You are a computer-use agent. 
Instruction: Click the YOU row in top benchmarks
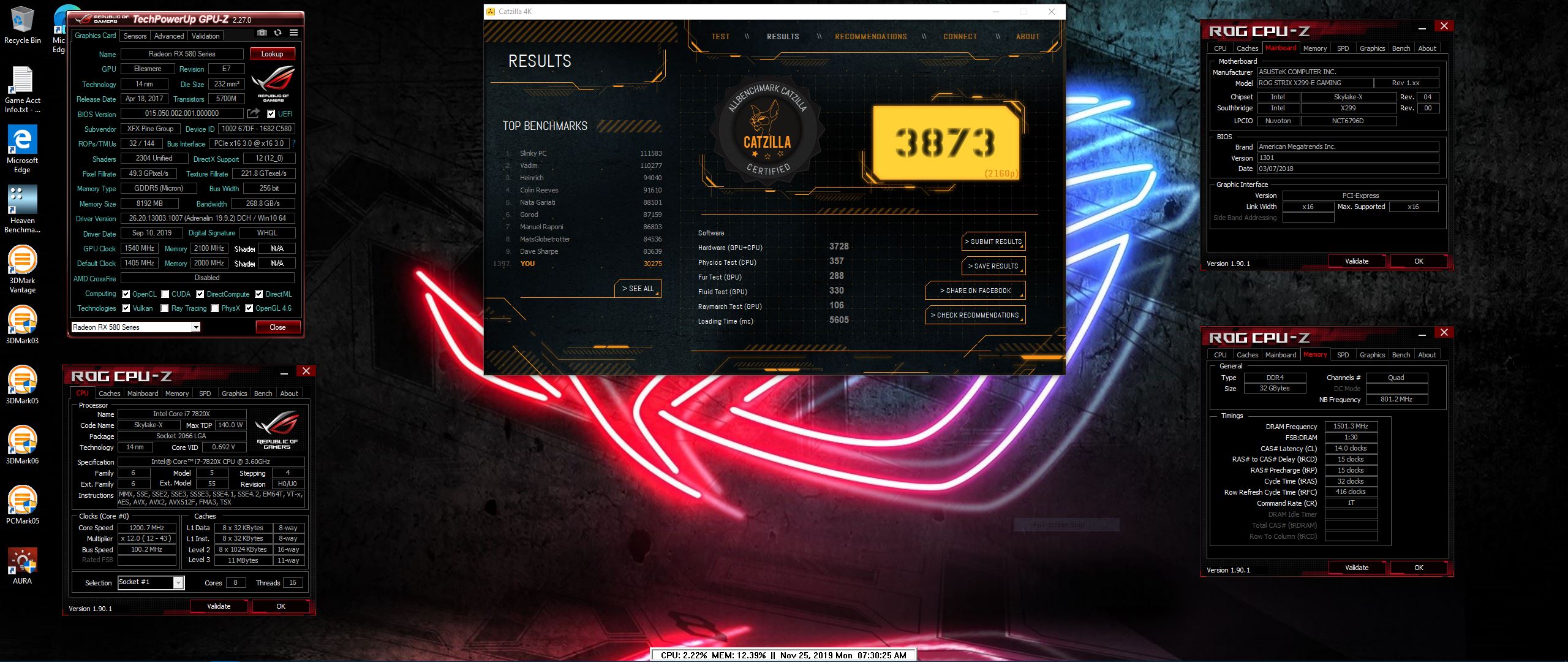579,264
